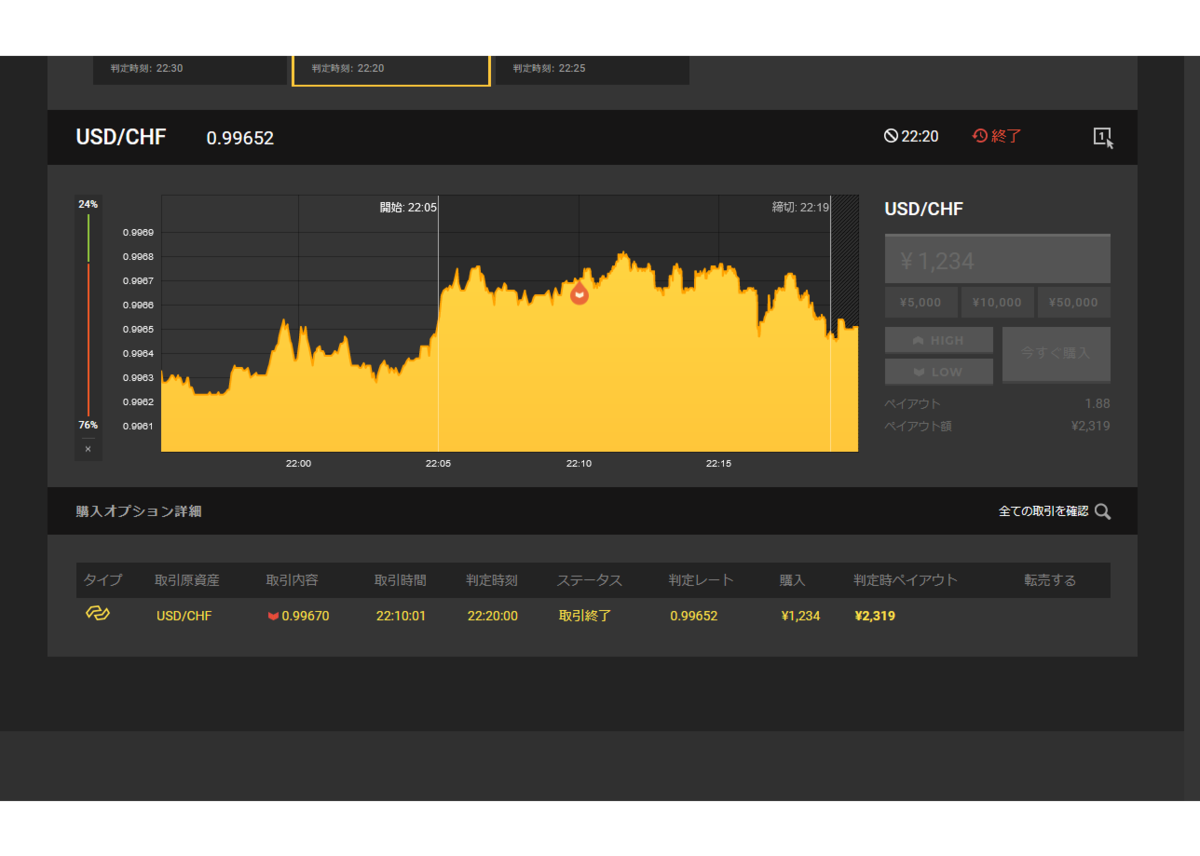Click the ペイアウト額 ¥2,319 value
Viewport: 1200px width, 856px height.
point(1090,426)
